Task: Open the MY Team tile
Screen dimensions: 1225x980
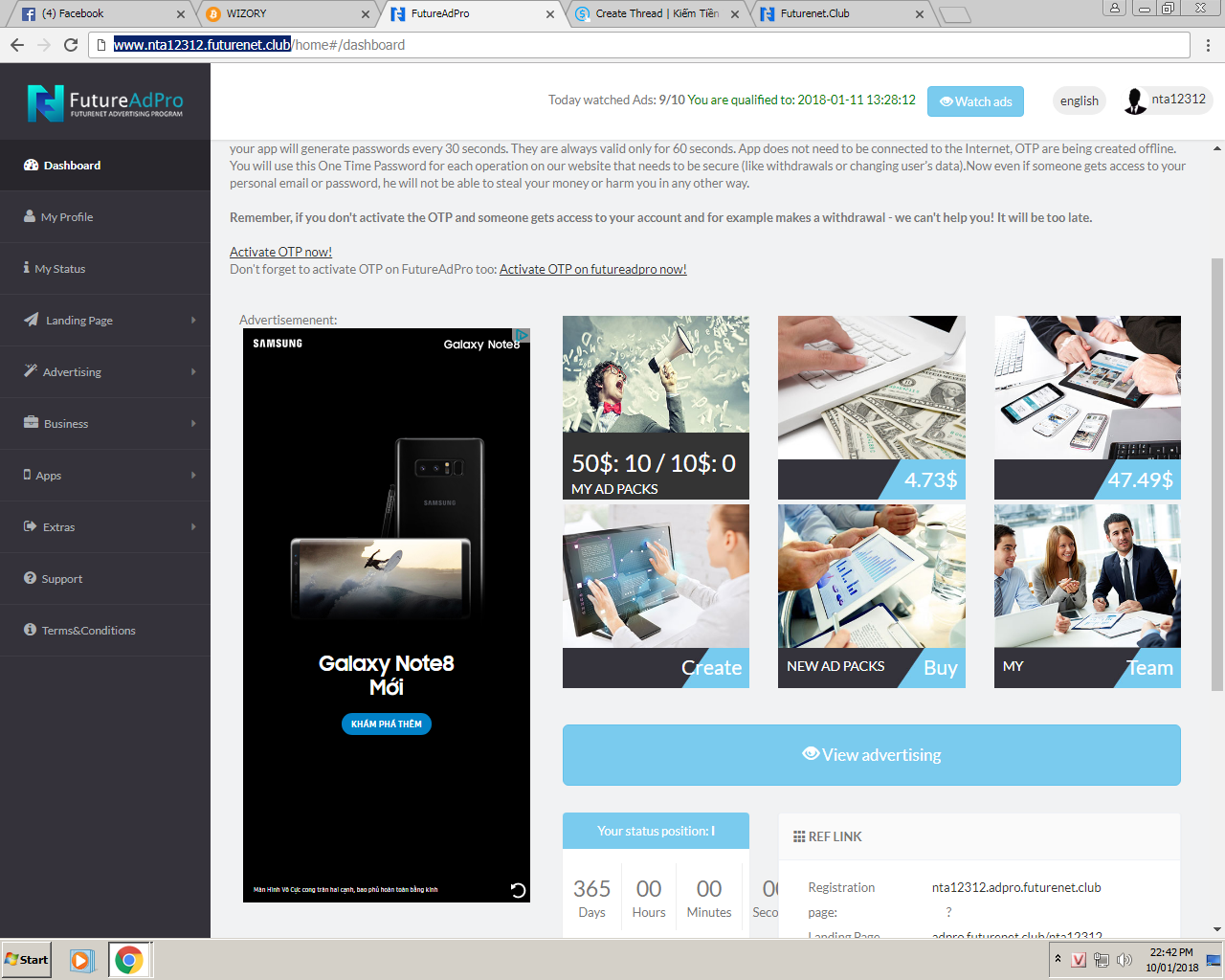Action: tap(1087, 596)
